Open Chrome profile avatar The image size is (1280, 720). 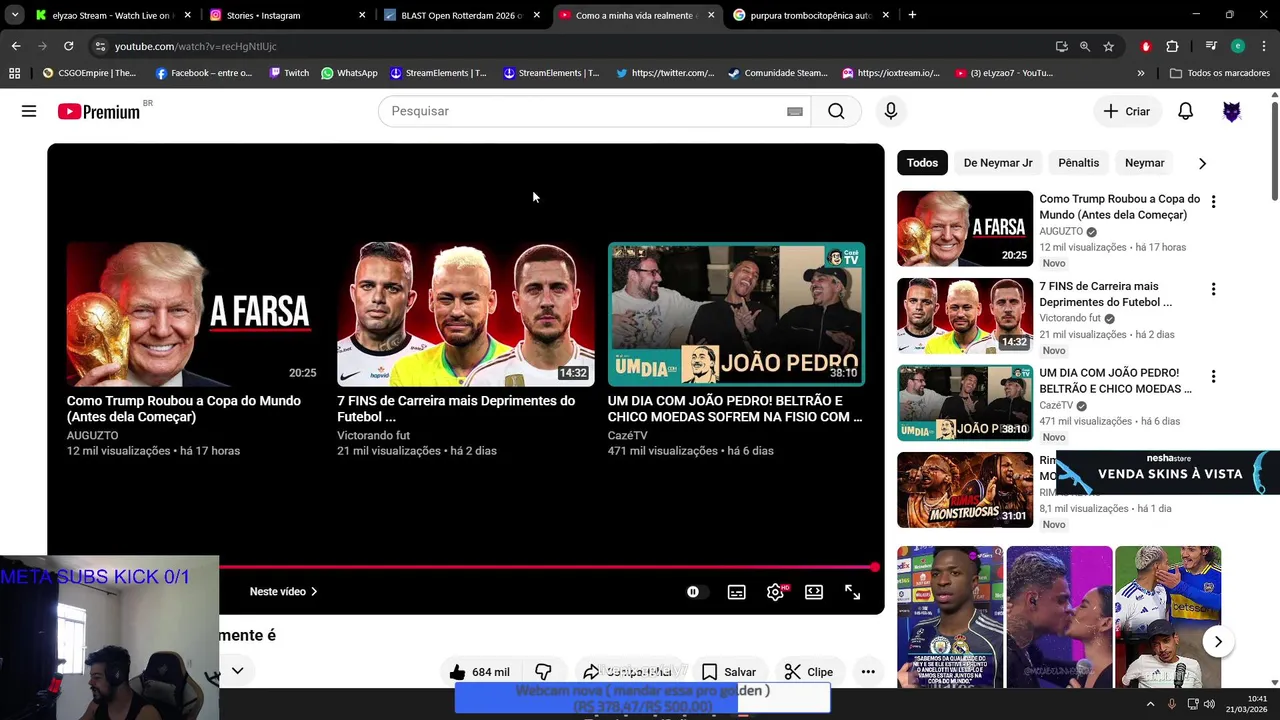(1238, 46)
